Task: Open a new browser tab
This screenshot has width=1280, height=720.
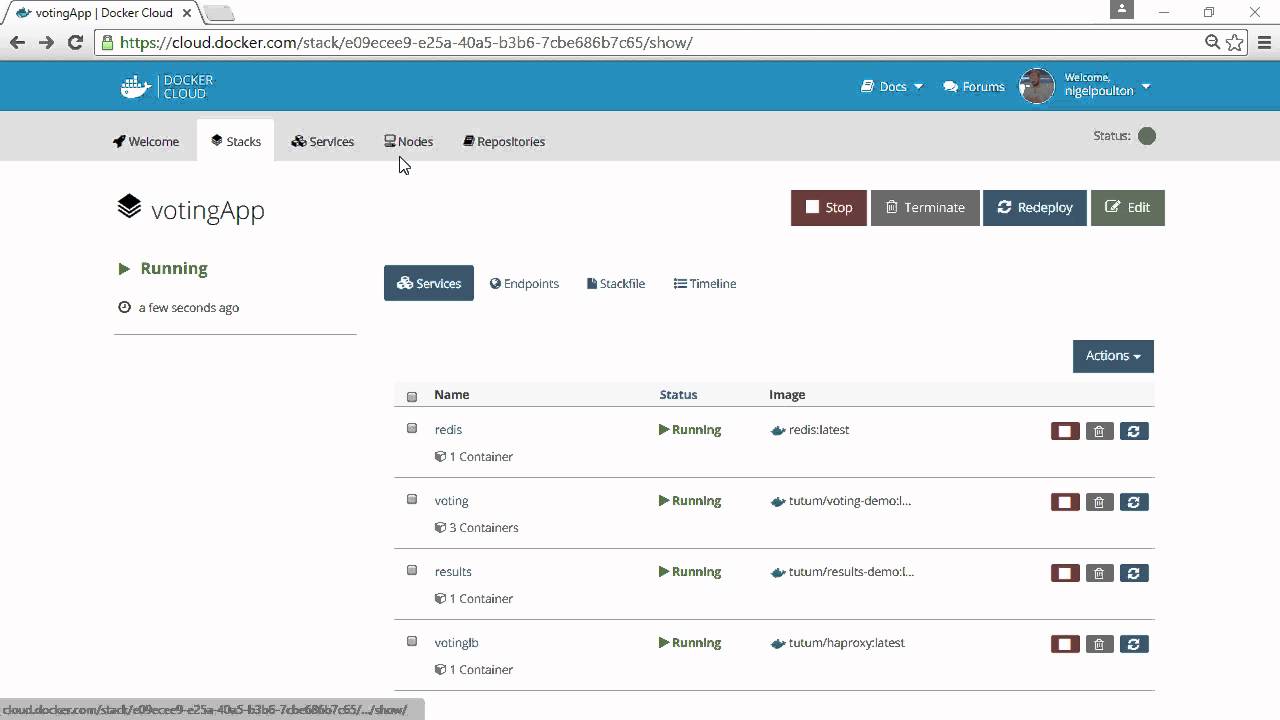Action: pos(219,13)
